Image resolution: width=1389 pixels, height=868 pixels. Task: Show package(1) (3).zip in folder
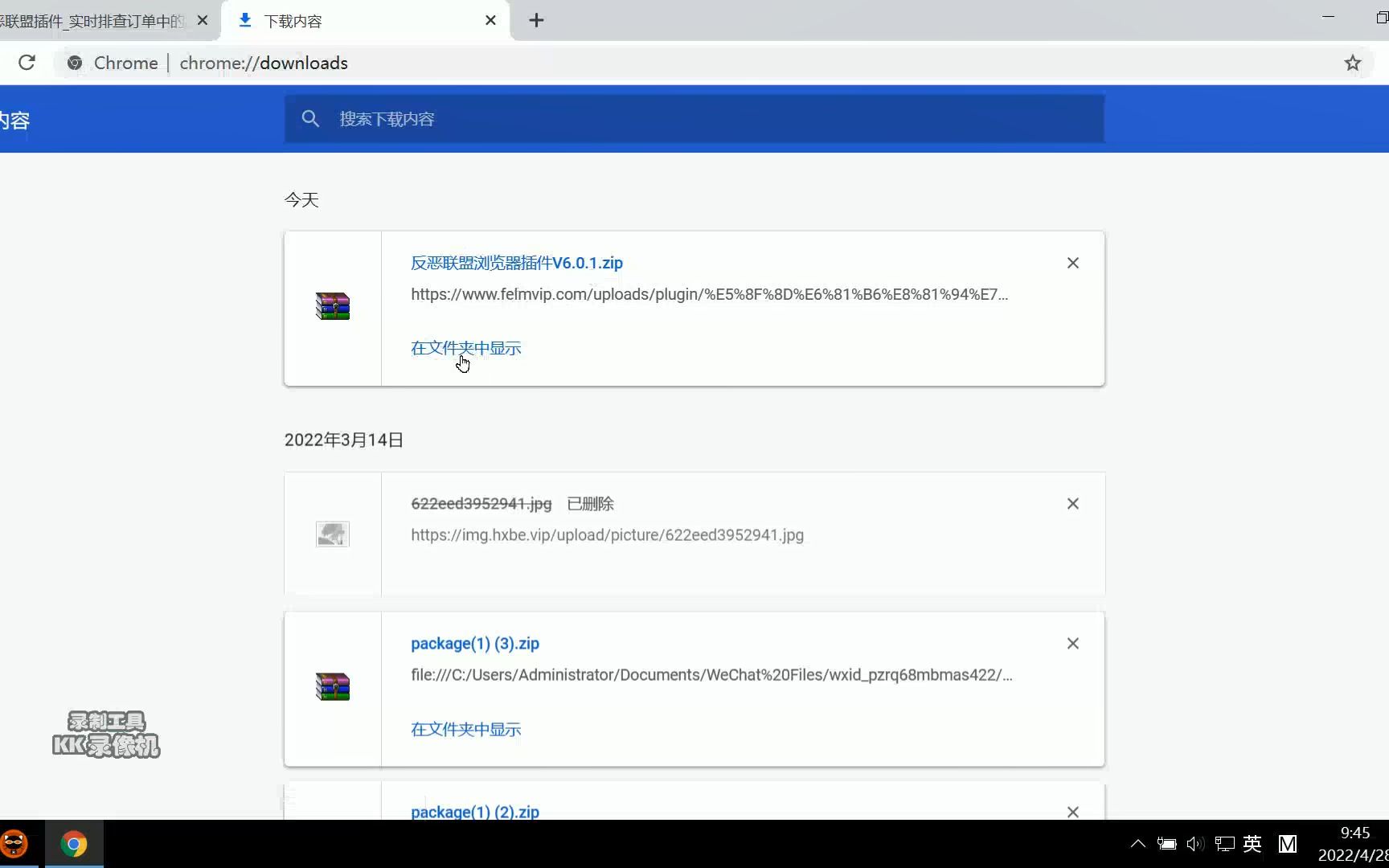click(x=466, y=729)
